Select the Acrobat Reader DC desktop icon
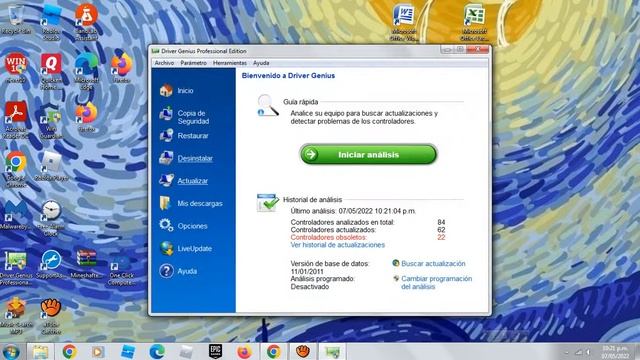 tap(16, 120)
